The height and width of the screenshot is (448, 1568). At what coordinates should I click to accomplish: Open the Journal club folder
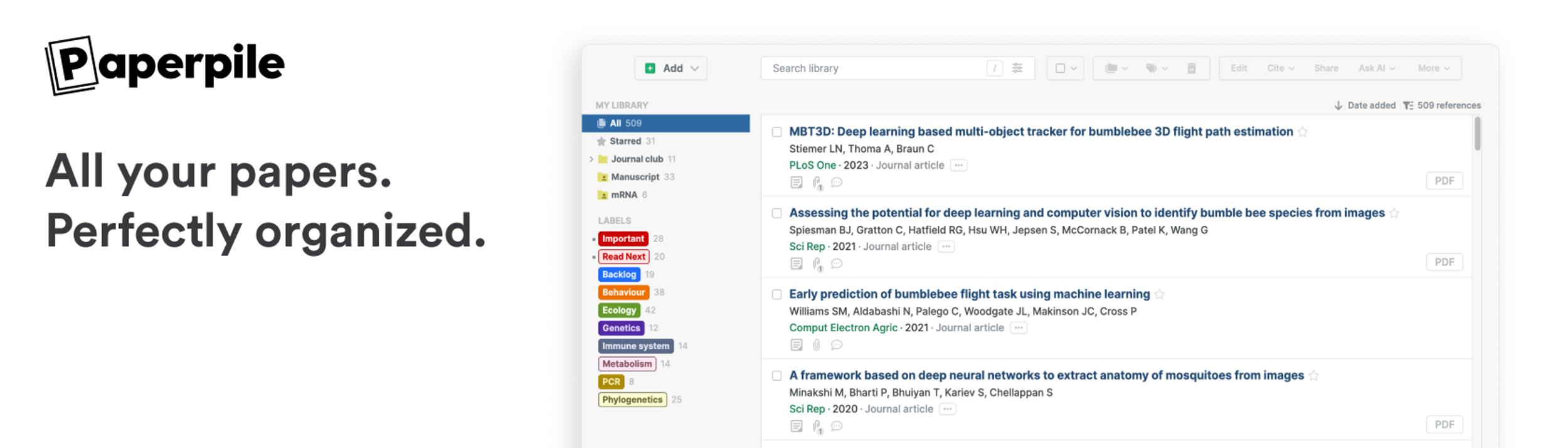point(637,159)
